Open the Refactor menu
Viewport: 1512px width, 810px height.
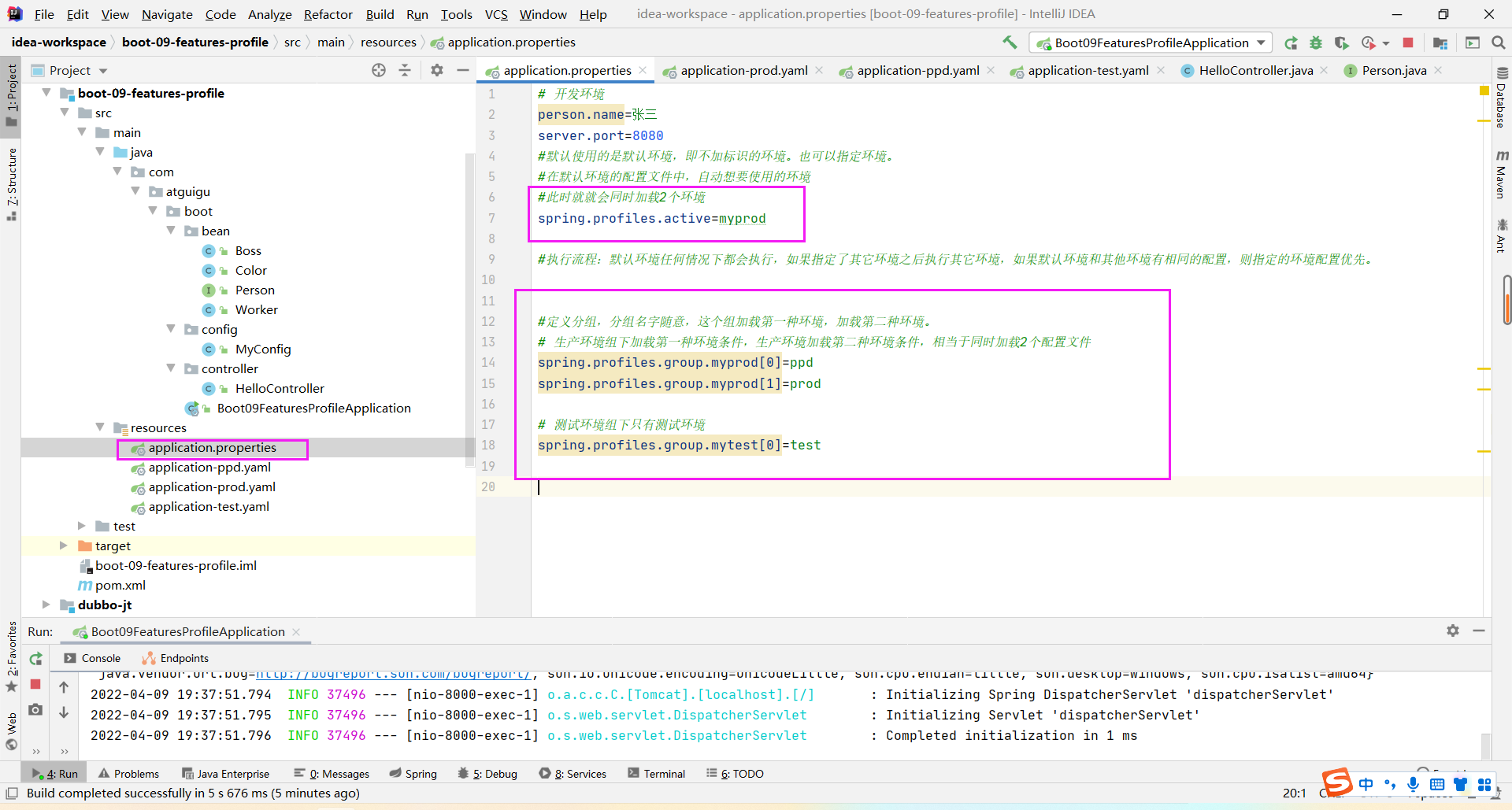pos(328,14)
